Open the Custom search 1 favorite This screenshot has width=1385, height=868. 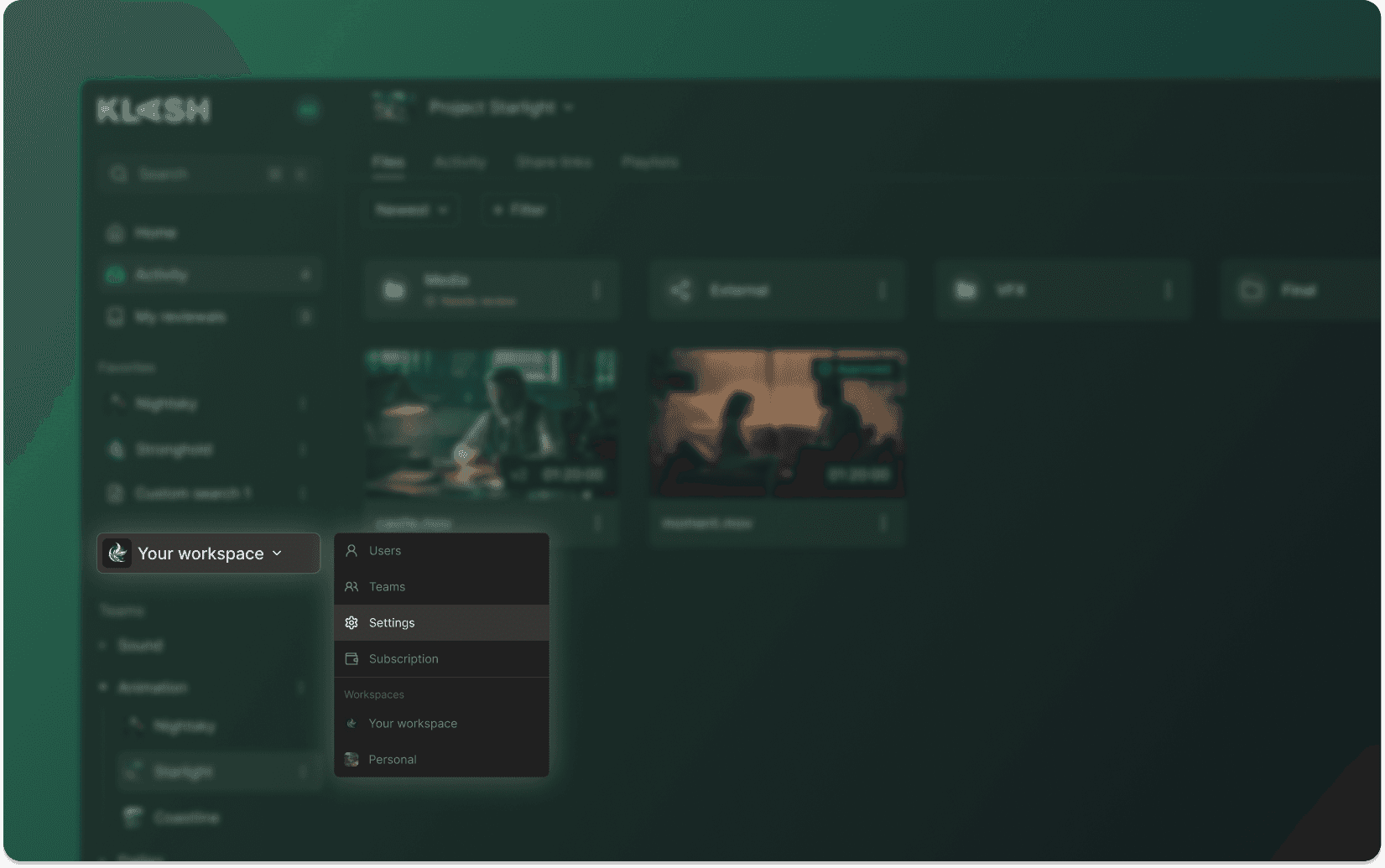210,493
